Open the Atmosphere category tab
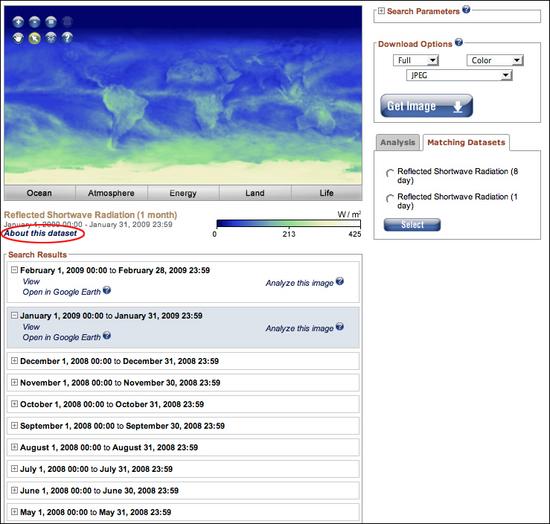Screen dimensions: 550x524 point(111,193)
